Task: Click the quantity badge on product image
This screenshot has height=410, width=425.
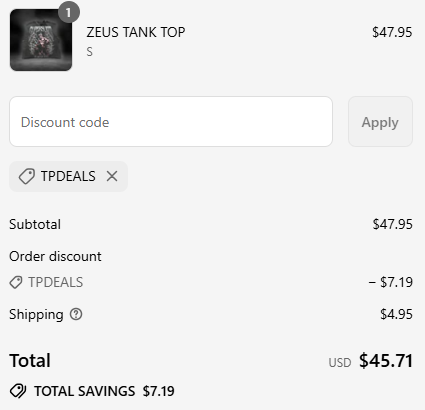Action: coord(69,13)
